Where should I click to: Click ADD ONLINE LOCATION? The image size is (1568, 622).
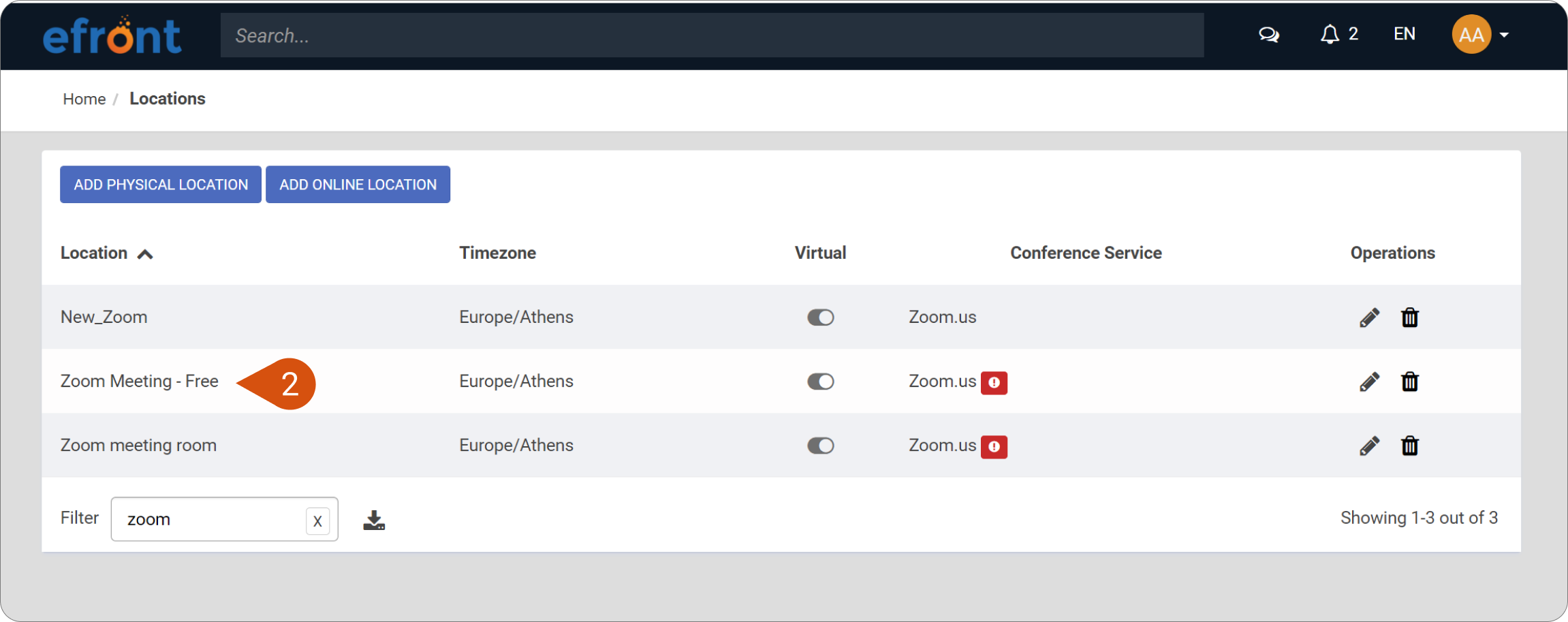click(x=358, y=184)
